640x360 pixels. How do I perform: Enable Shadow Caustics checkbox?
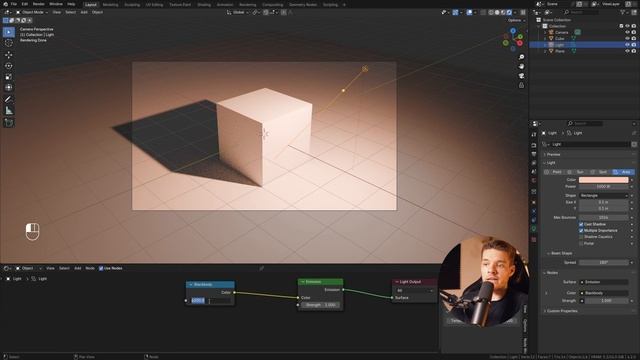click(x=581, y=237)
